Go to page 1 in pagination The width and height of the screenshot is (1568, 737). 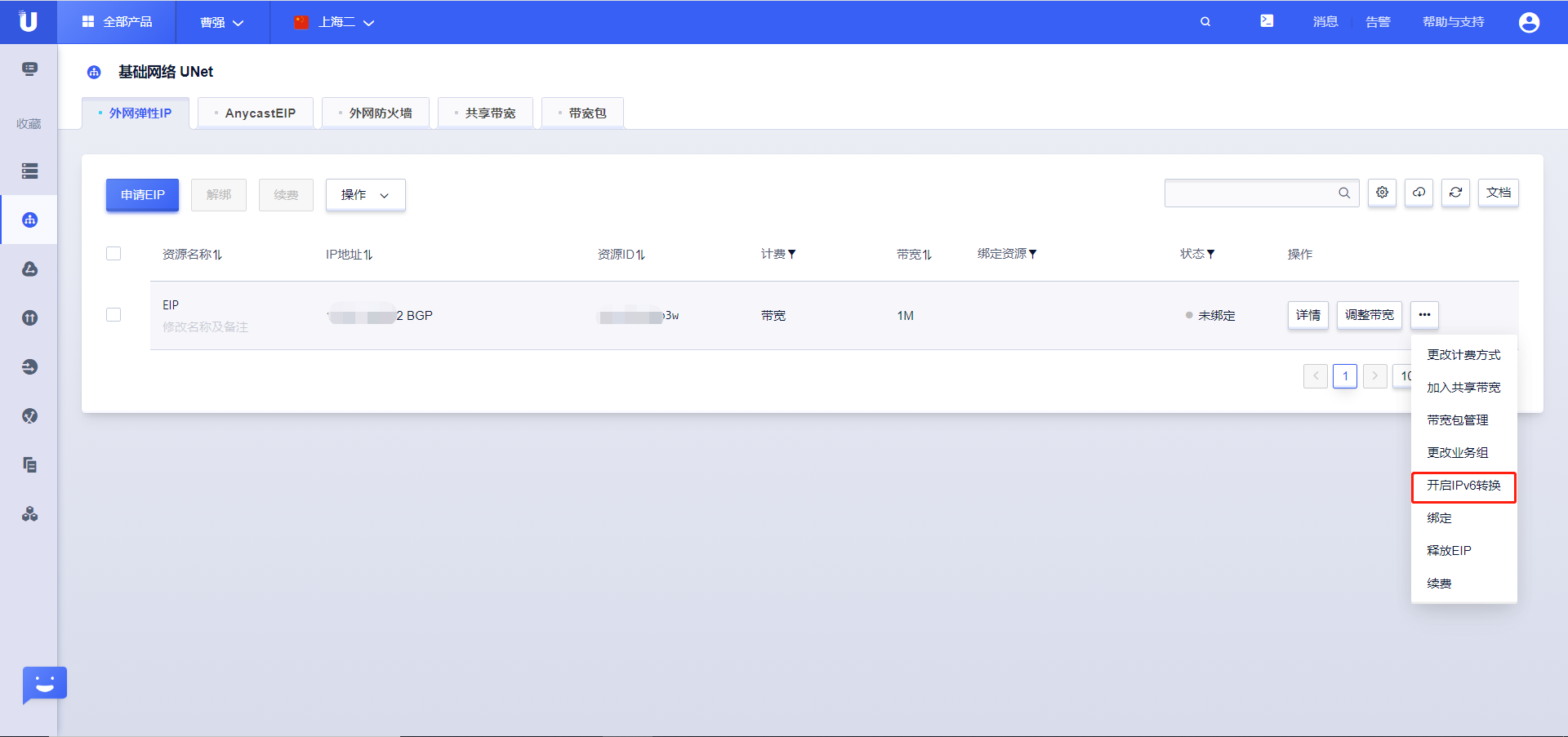click(1345, 376)
